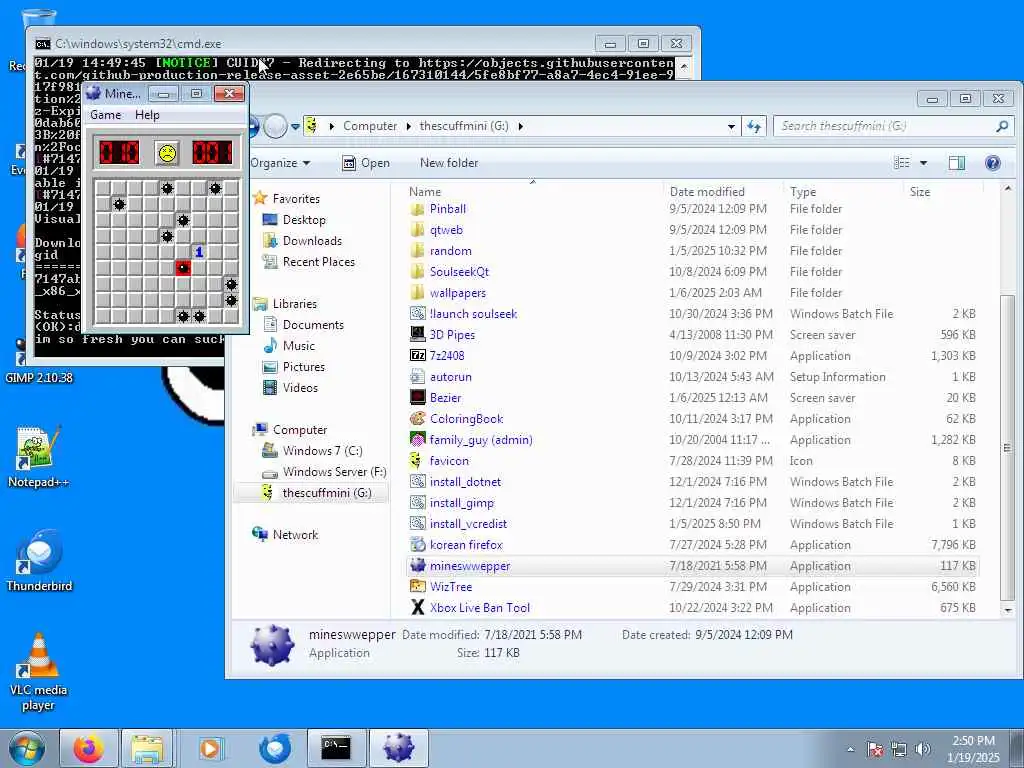Click the red exploded mine tile
This screenshot has width=1024, height=768.
pos(183,268)
